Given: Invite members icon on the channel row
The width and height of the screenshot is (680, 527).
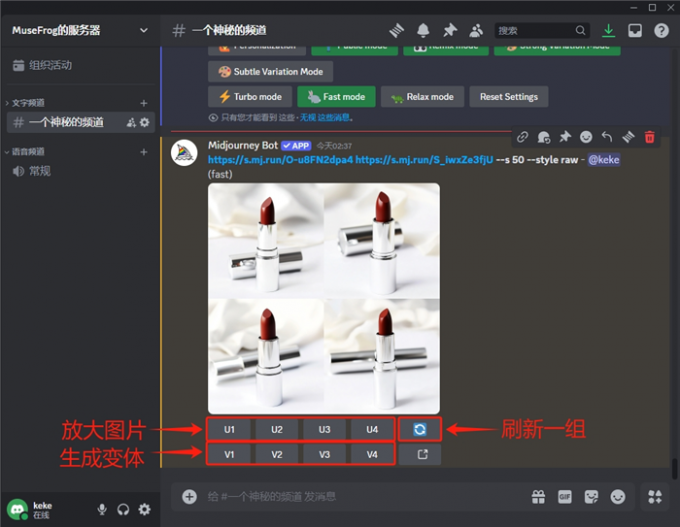Looking at the screenshot, I should point(131,122).
